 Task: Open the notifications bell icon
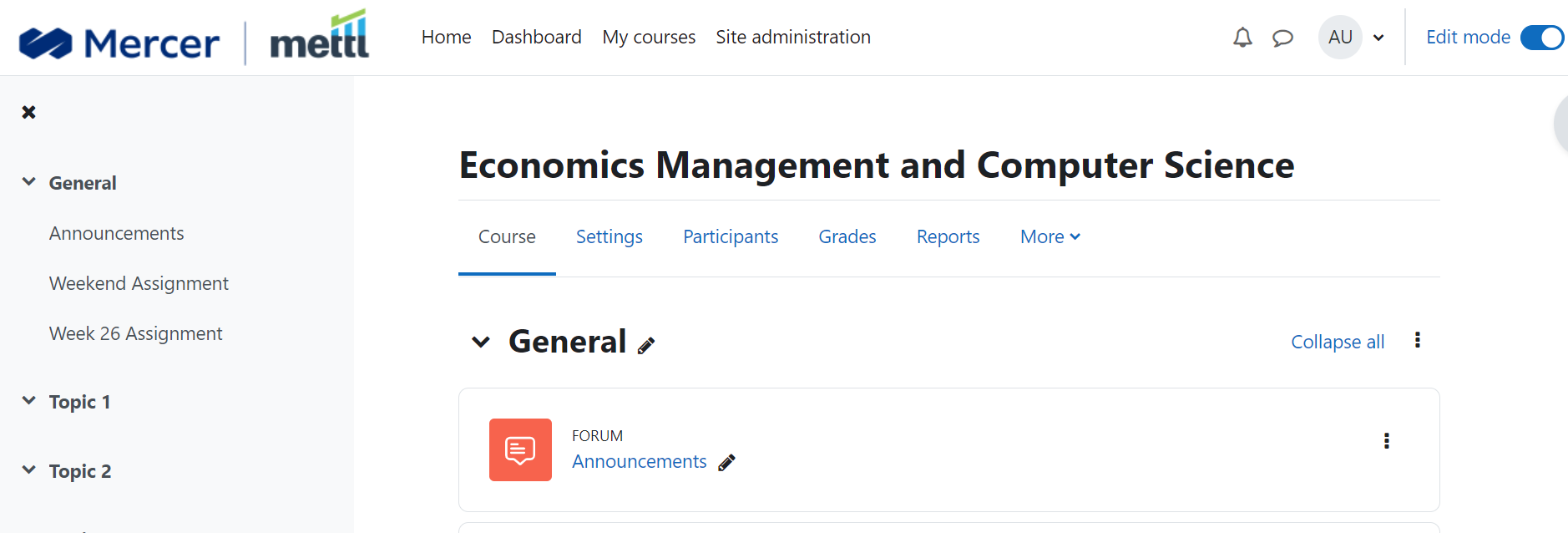coord(1242,38)
